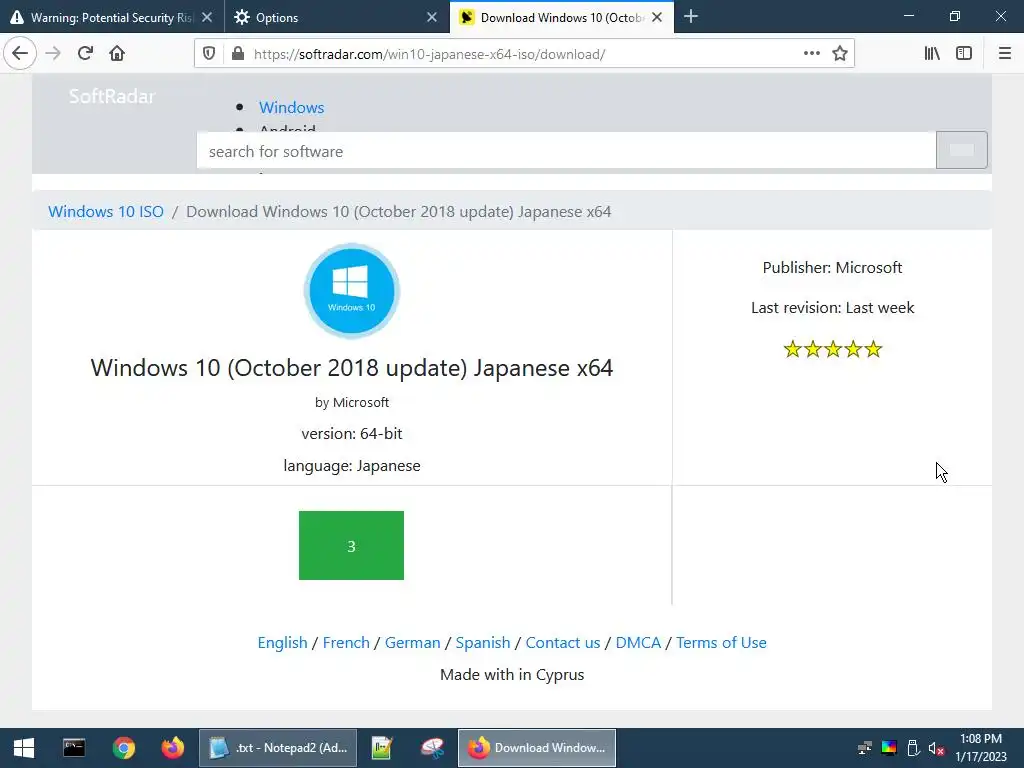Screen dimensions: 1024x768
Task: Switch to Notepad2 .txt window
Action: pos(278,748)
